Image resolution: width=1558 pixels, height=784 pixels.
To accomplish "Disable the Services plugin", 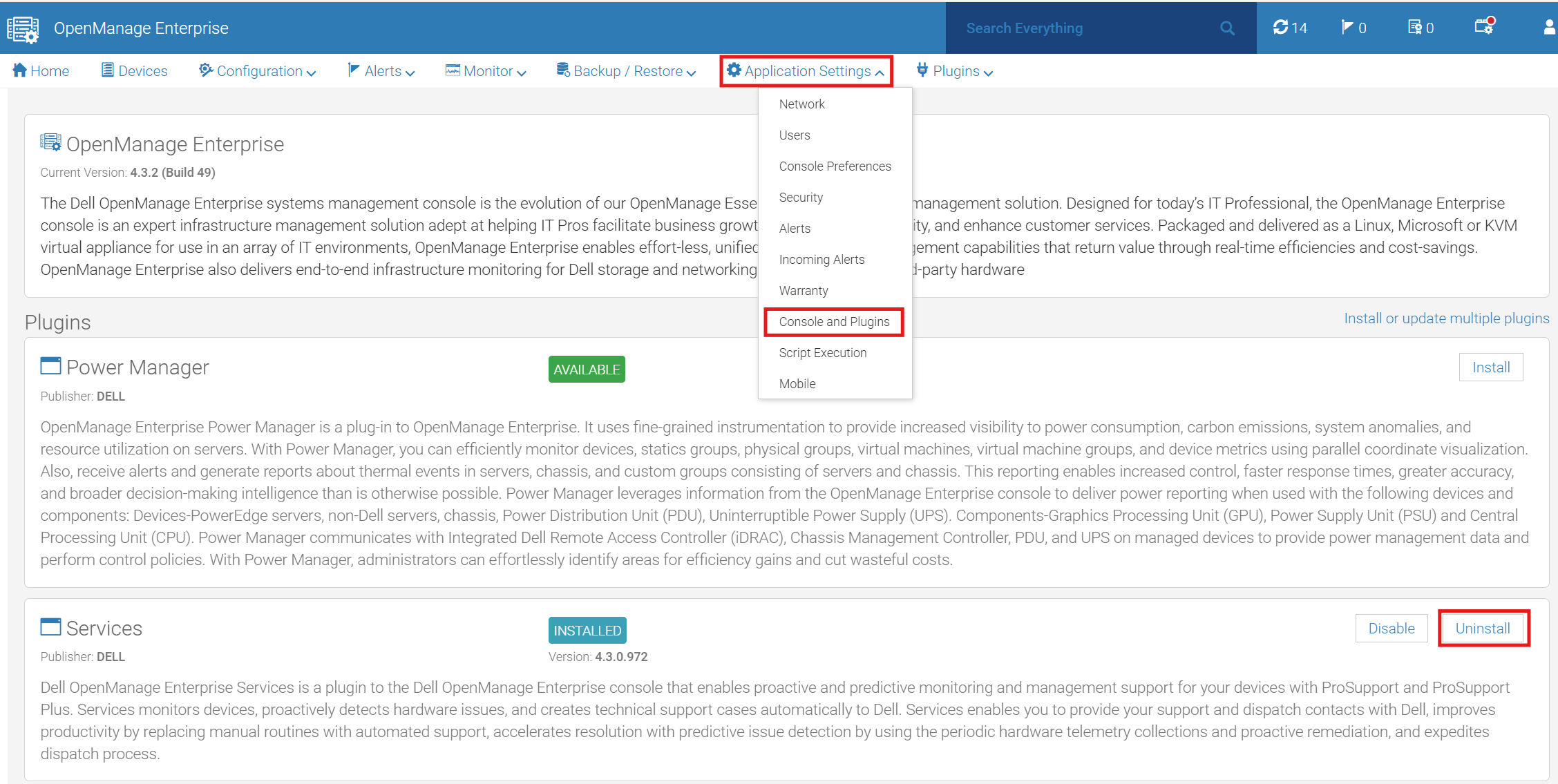I will pos(1391,628).
